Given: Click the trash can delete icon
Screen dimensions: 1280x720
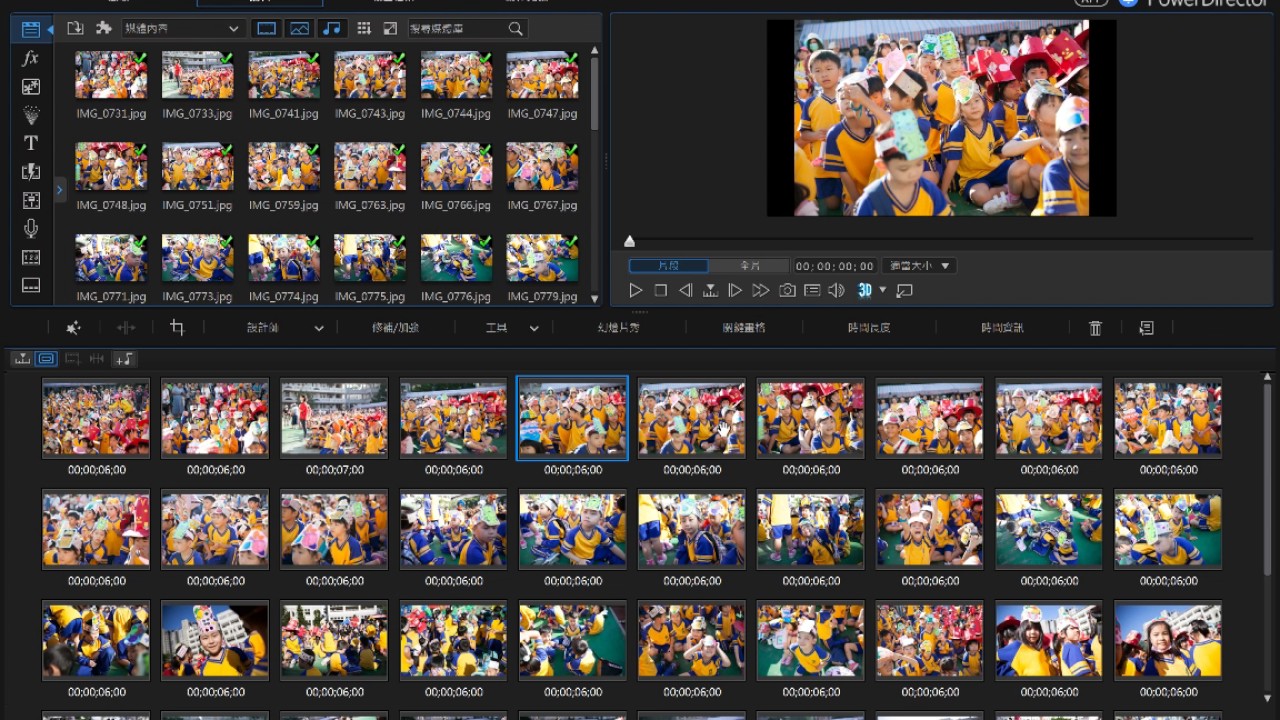Looking at the screenshot, I should point(1095,328).
